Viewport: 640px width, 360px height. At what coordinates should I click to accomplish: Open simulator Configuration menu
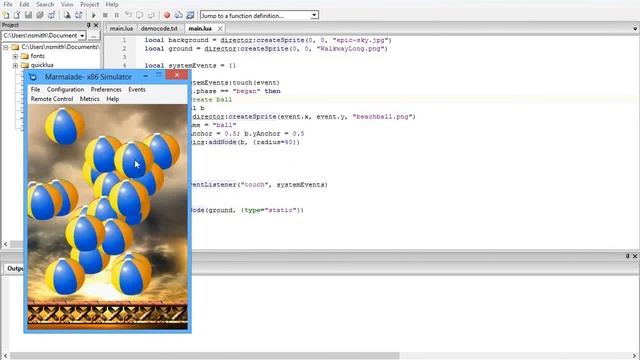coord(65,89)
